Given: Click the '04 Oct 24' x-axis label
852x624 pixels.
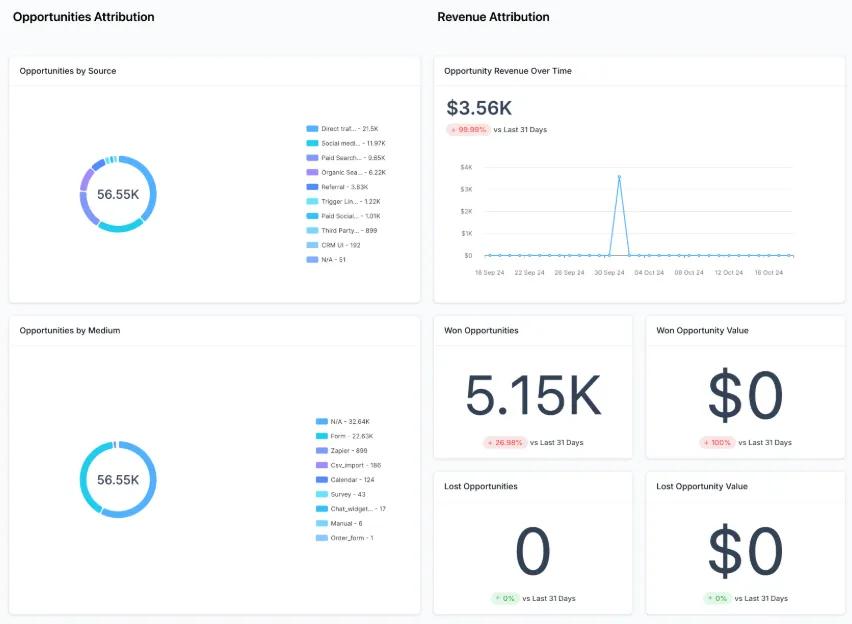Looking at the screenshot, I should 649,273.
